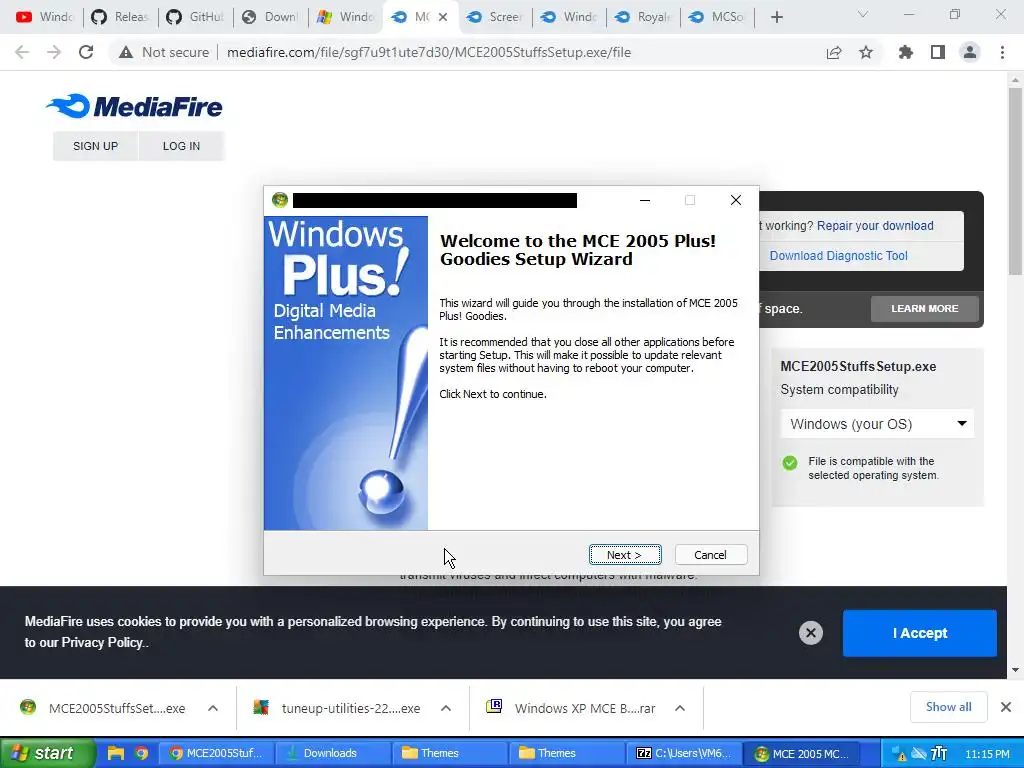Reload the page in Chrome

86,52
